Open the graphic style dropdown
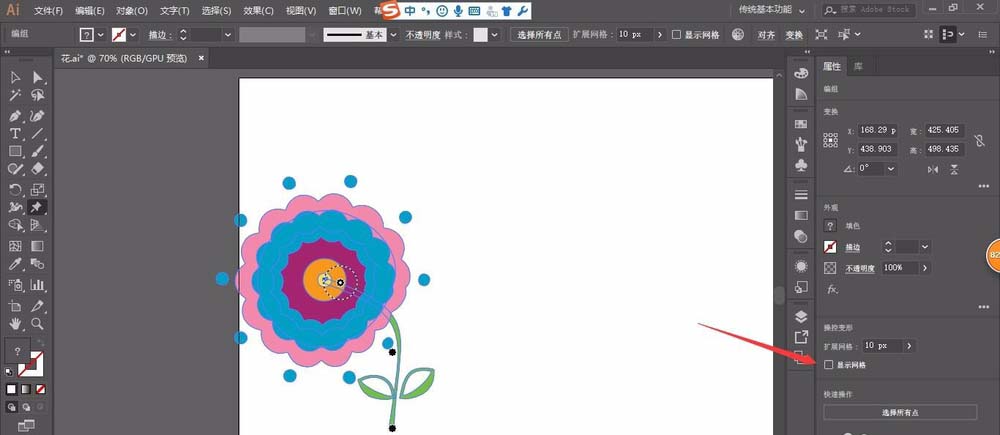The image size is (1000, 435). point(494,34)
